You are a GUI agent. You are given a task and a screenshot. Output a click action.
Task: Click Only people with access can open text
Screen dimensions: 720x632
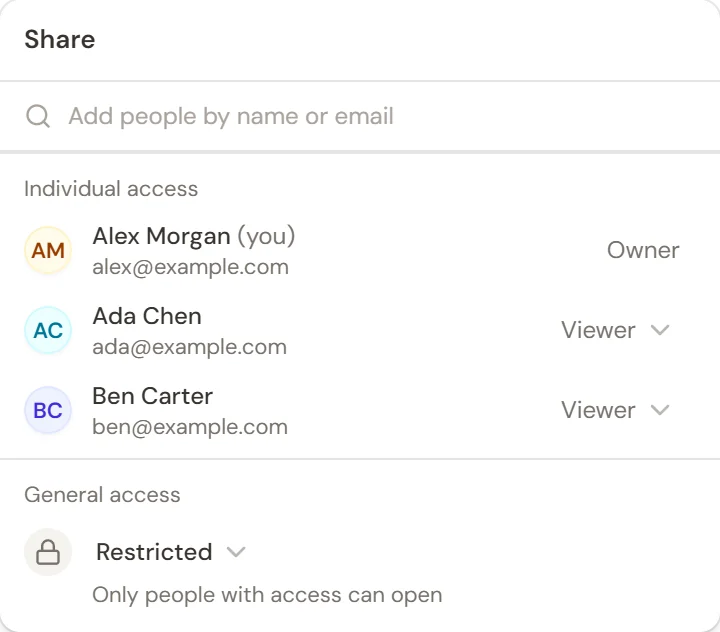point(267,595)
